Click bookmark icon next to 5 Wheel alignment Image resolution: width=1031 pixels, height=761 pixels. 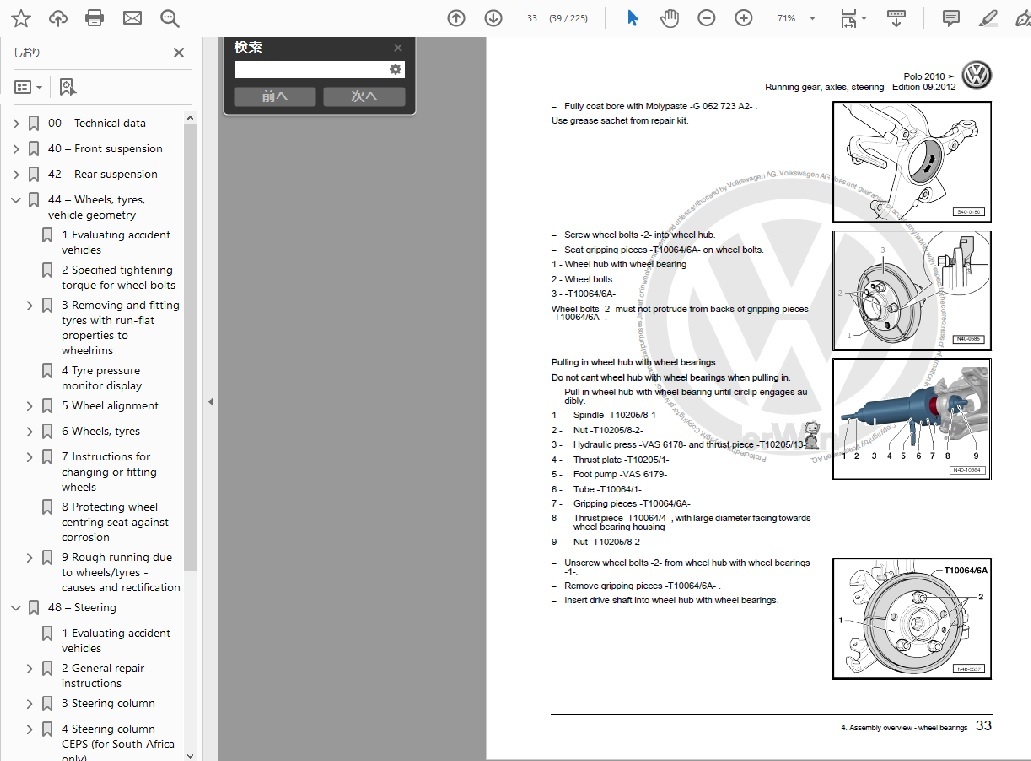pos(47,406)
